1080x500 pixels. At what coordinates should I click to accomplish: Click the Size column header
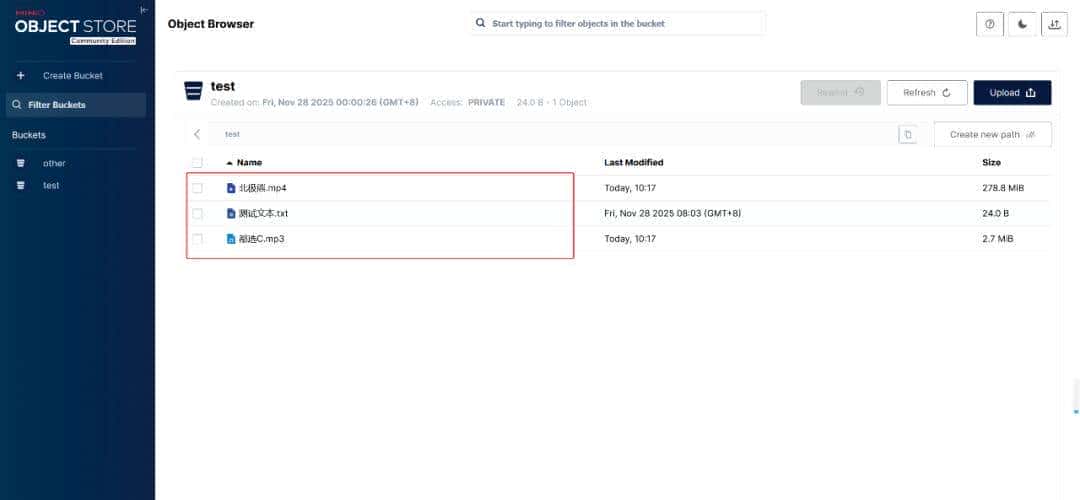click(x=991, y=163)
